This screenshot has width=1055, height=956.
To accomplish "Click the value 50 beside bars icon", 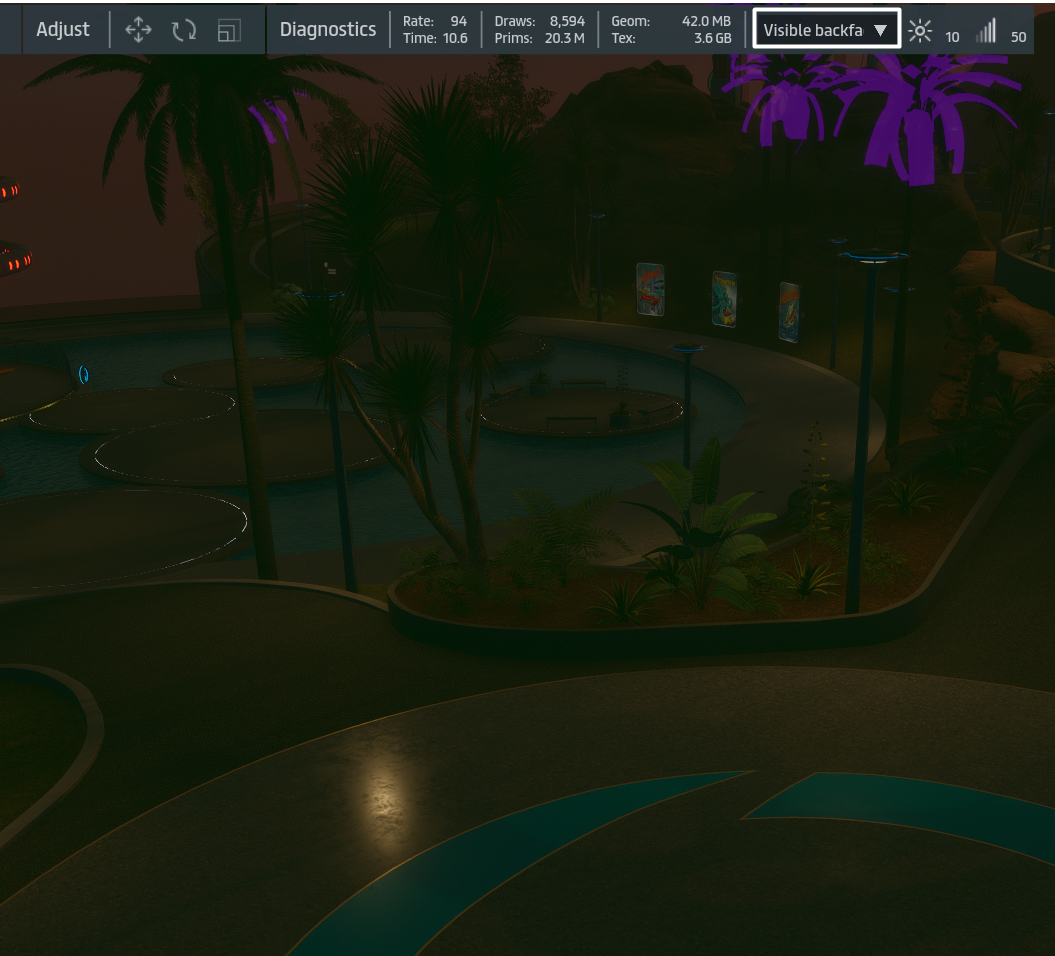I will (x=1018, y=37).
